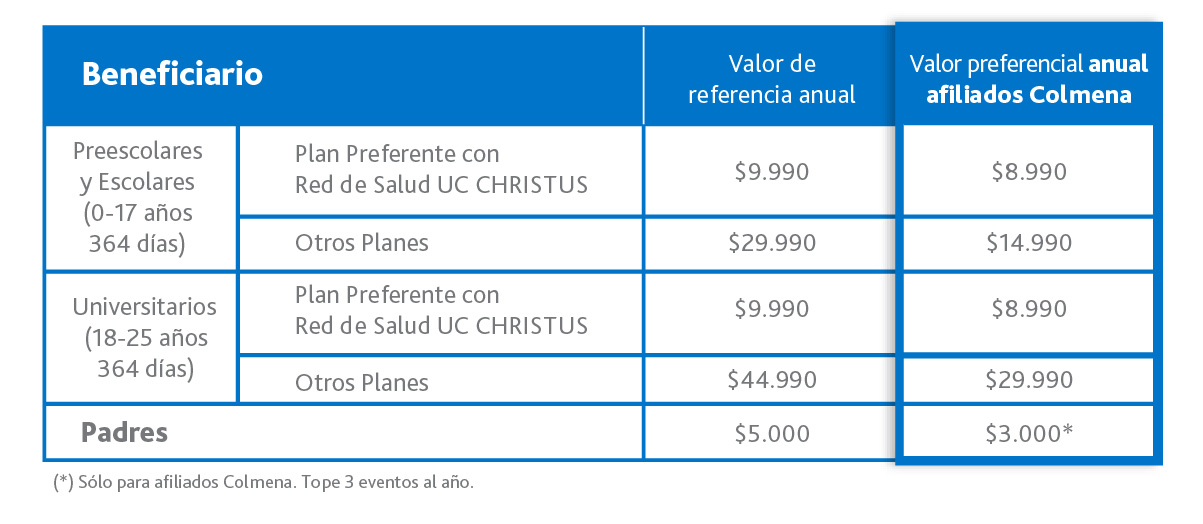The image size is (1203, 524).
Task: Select the $3.000* preferential value for Padres
Action: pyautogui.click(x=1031, y=434)
